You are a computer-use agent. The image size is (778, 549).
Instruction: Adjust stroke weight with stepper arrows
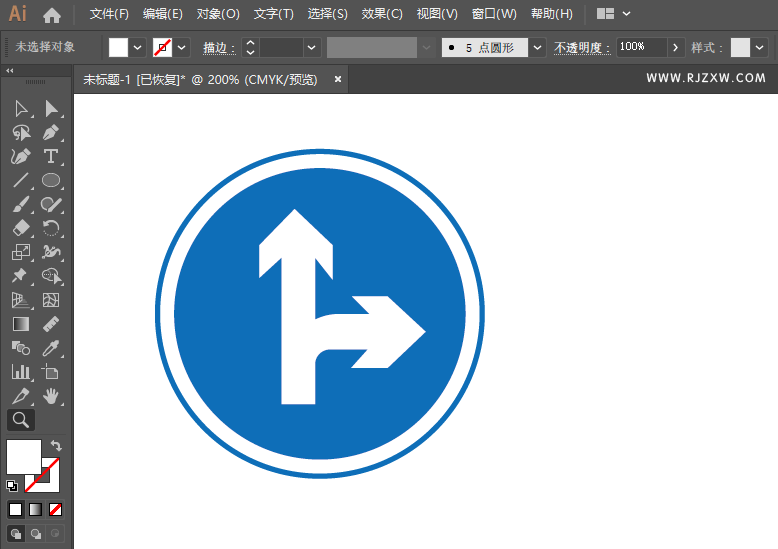251,48
